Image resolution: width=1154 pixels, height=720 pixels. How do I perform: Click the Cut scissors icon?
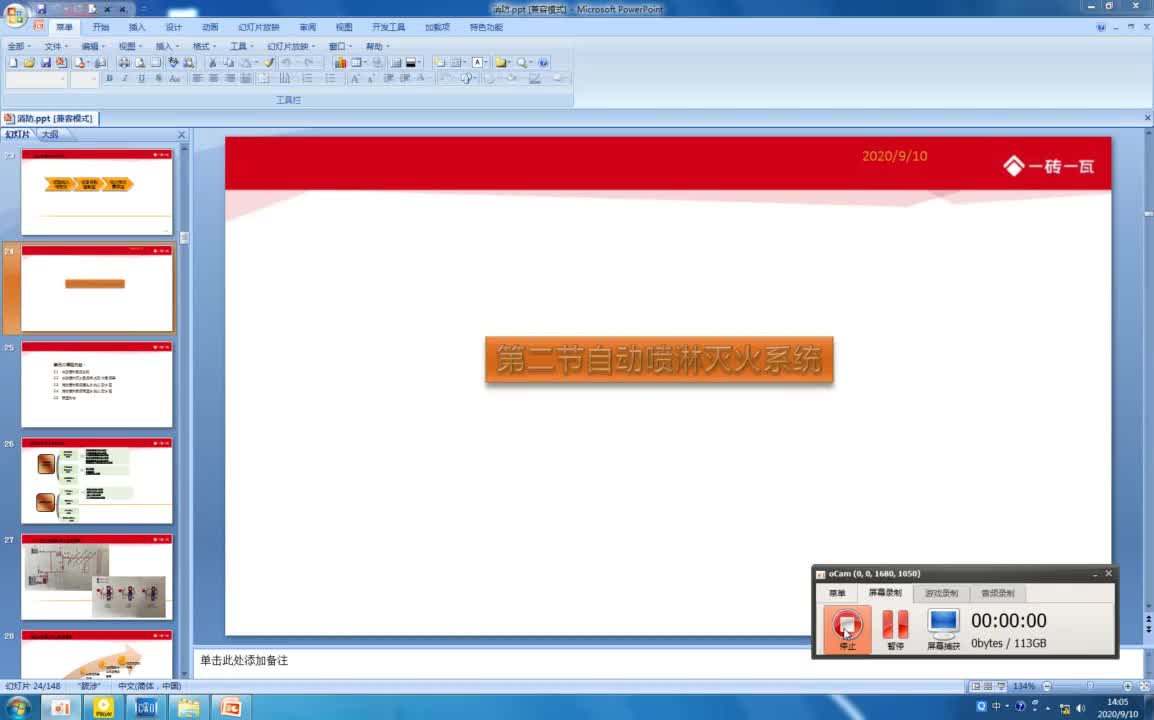212,63
